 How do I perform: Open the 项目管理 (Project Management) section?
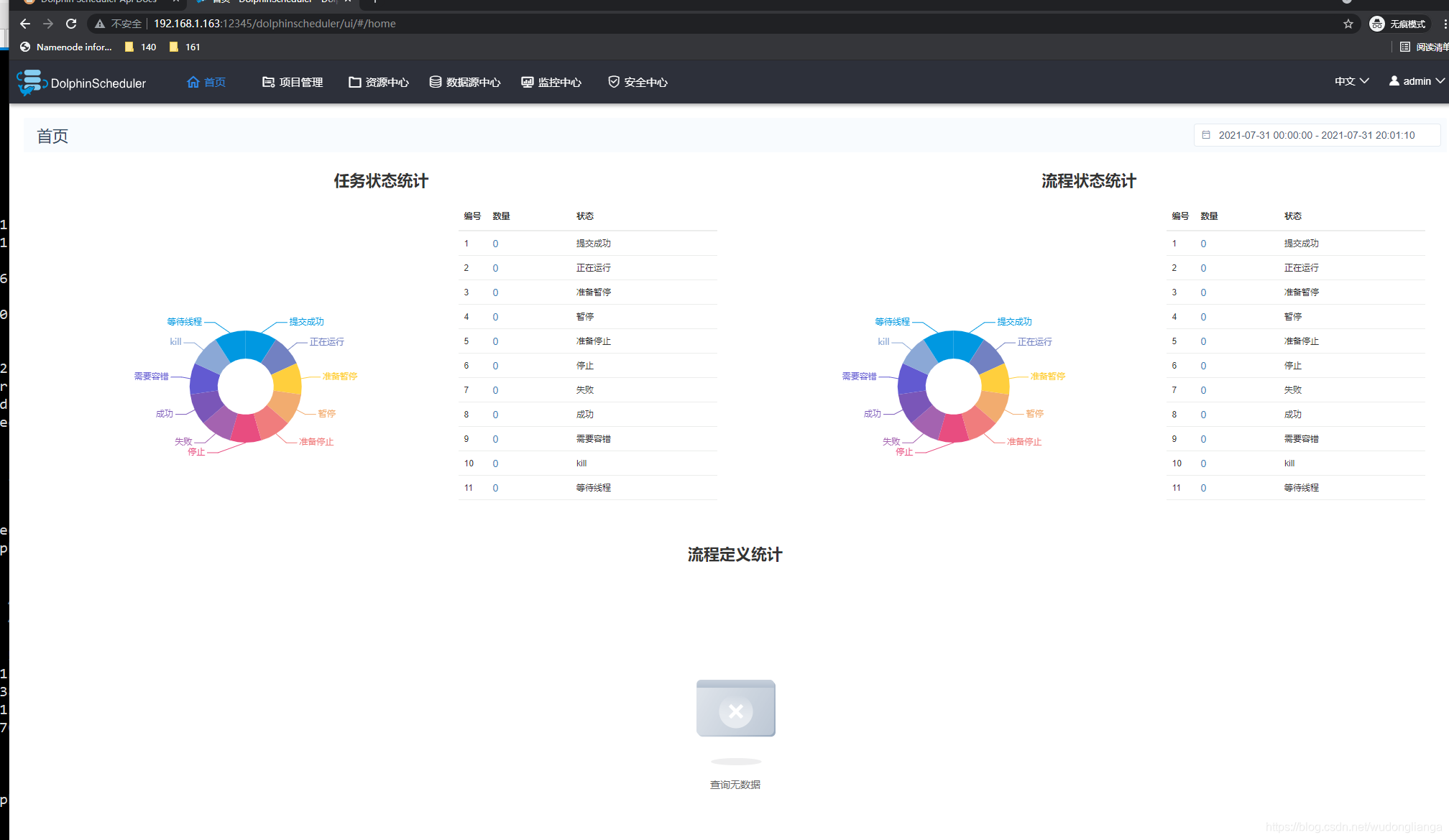pyautogui.click(x=300, y=82)
